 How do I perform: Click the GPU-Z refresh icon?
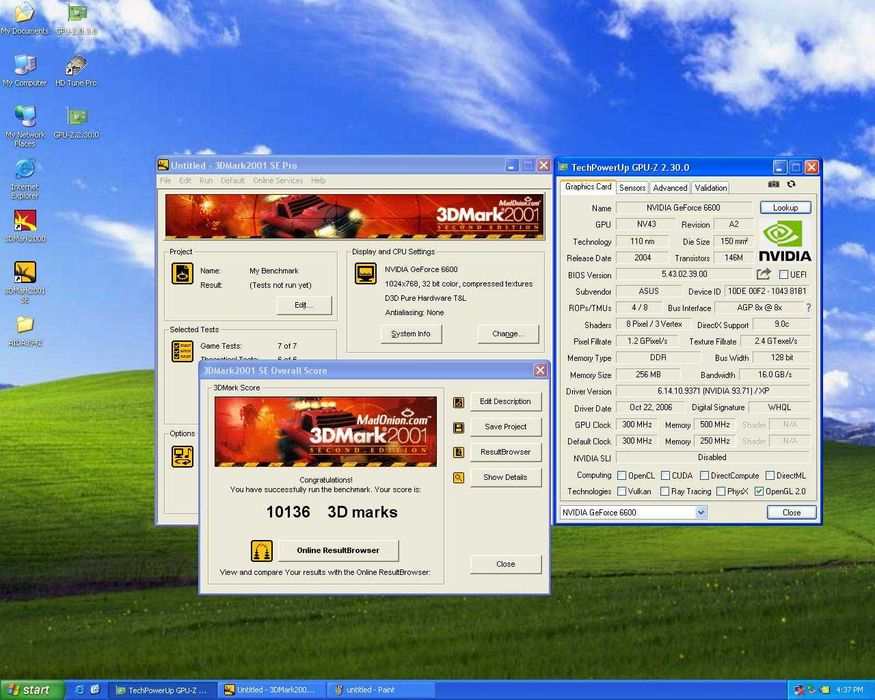coord(791,184)
